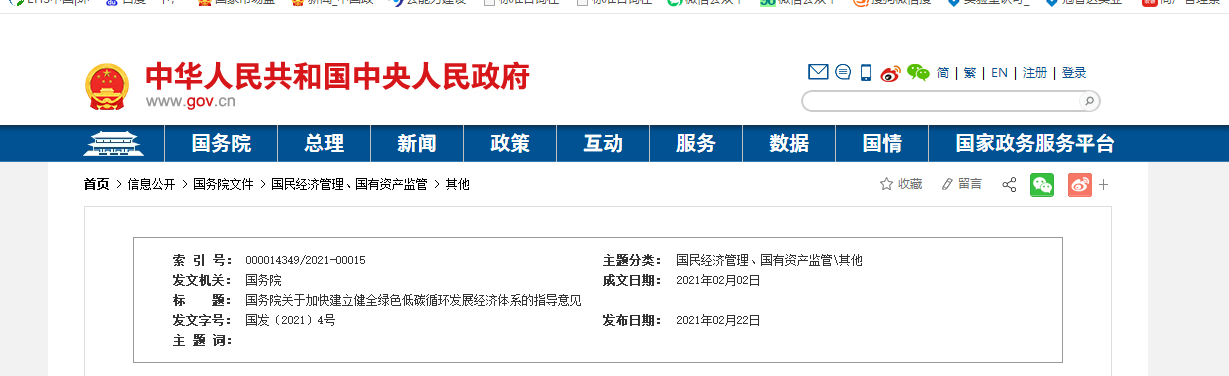This screenshot has width=1229, height=376.
Task: Open the WeChat icon in header
Action: point(918,72)
